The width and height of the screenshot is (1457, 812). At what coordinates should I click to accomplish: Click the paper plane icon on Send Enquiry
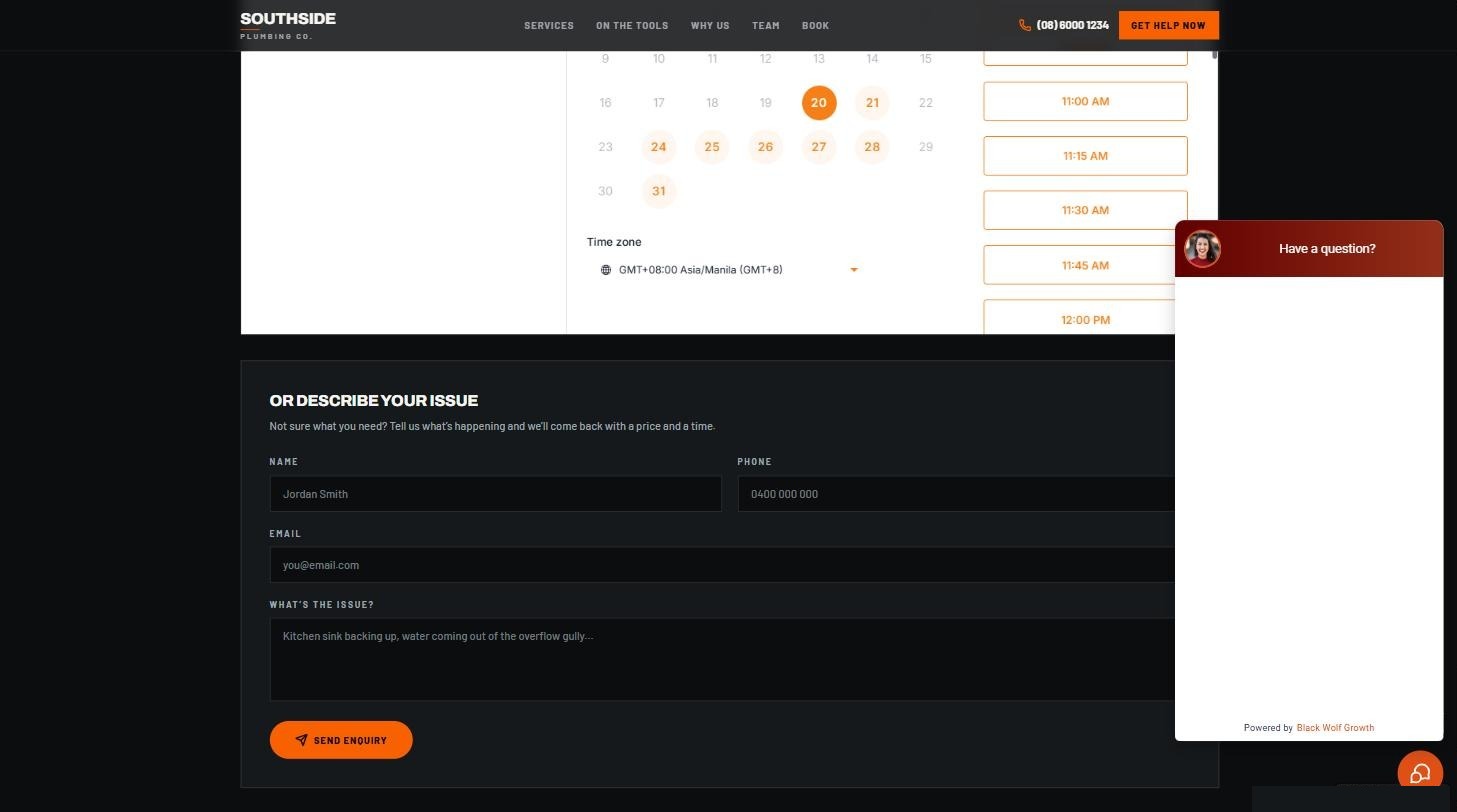[301, 740]
